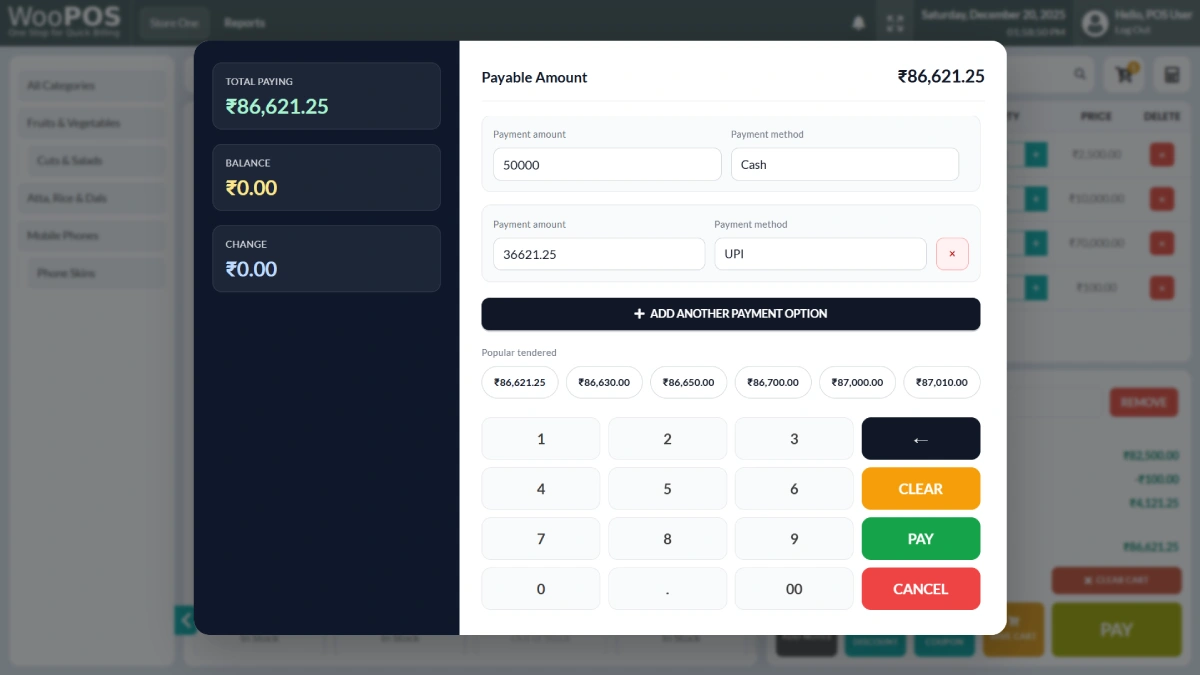Open the calculator icon
This screenshot has width=1200, height=675.
[1168, 75]
